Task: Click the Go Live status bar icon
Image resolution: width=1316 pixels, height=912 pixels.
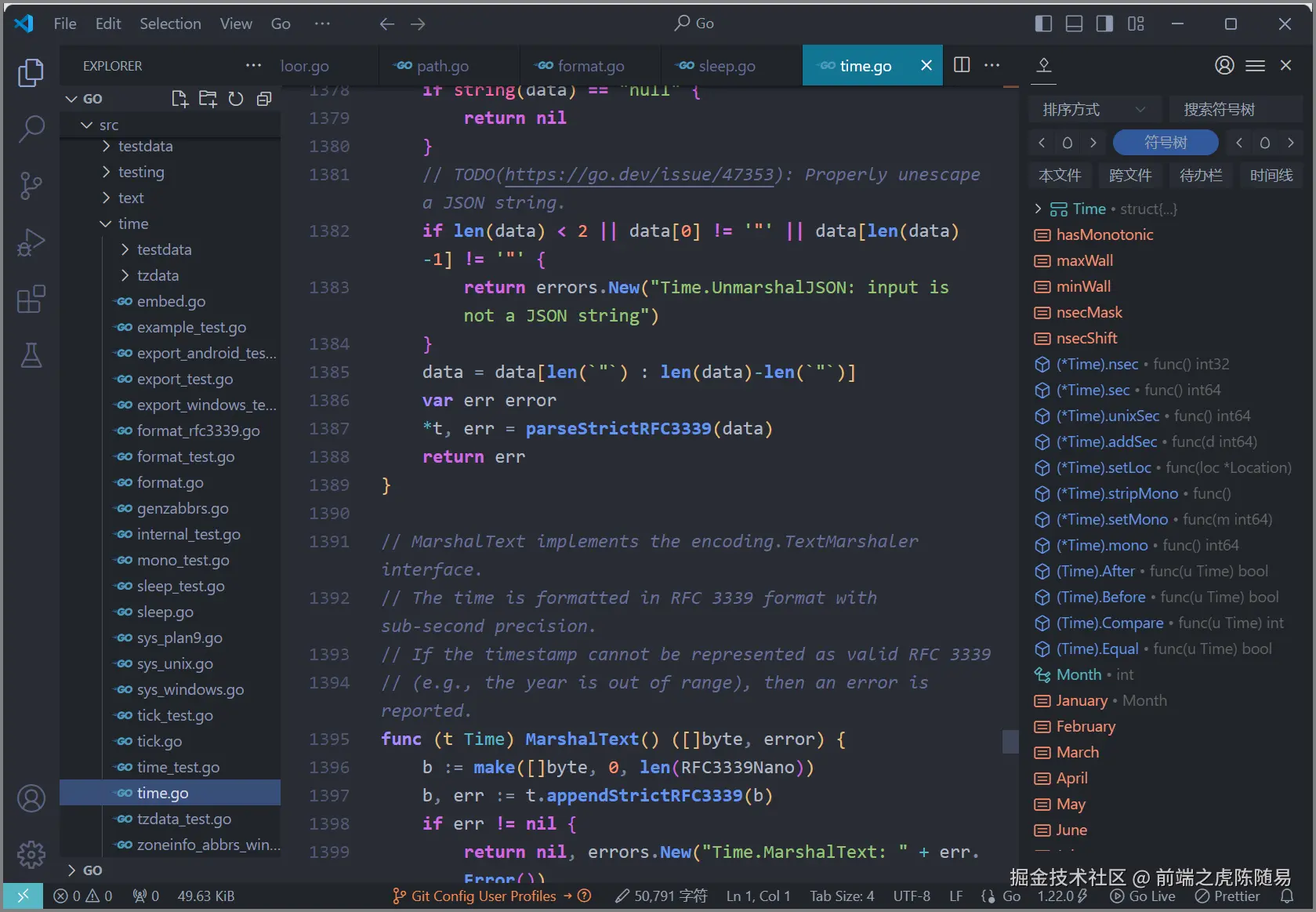Action: pyautogui.click(x=1143, y=896)
